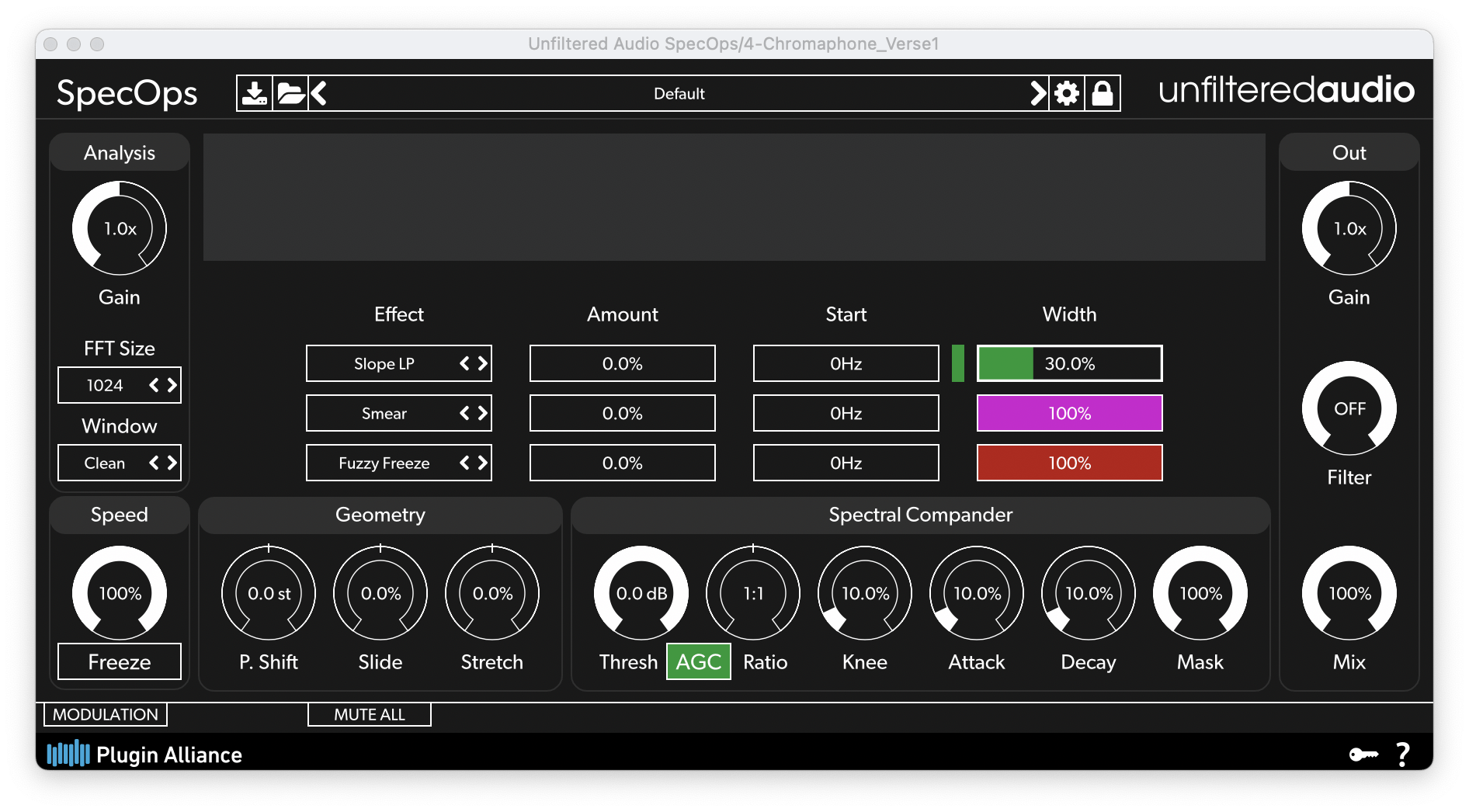Open the preset folder browser icon
This screenshot has height=812, width=1469.
(x=291, y=93)
